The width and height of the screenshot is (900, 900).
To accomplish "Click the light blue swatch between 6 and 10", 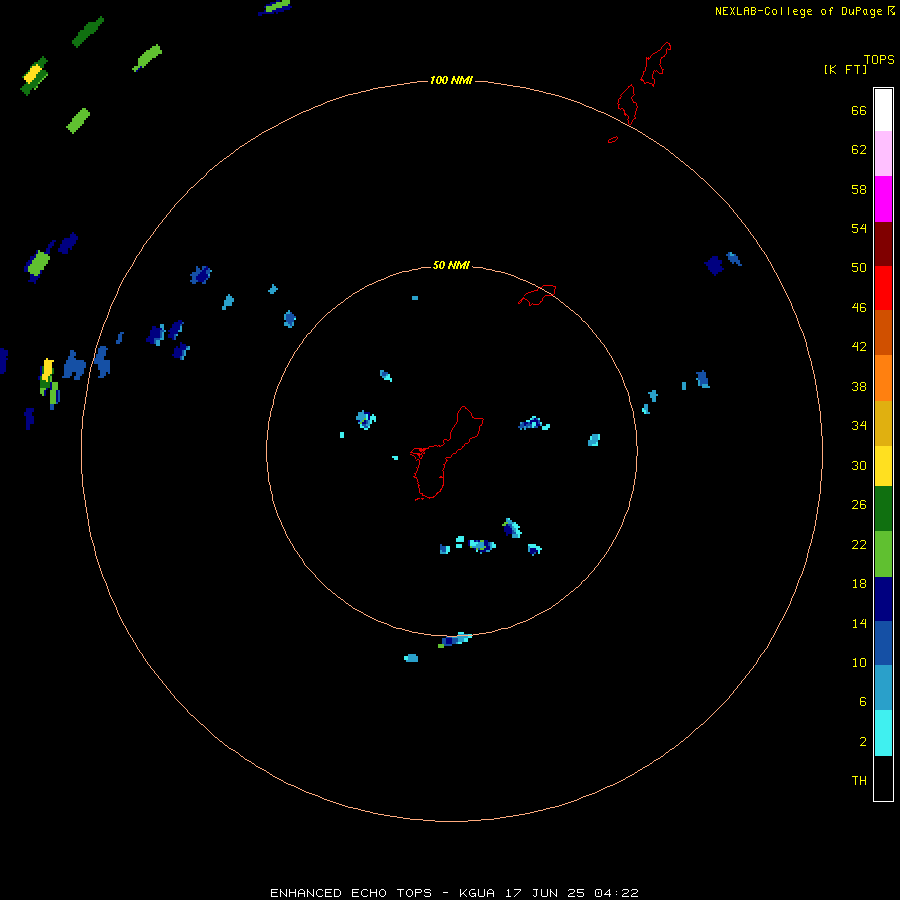I will [883, 687].
